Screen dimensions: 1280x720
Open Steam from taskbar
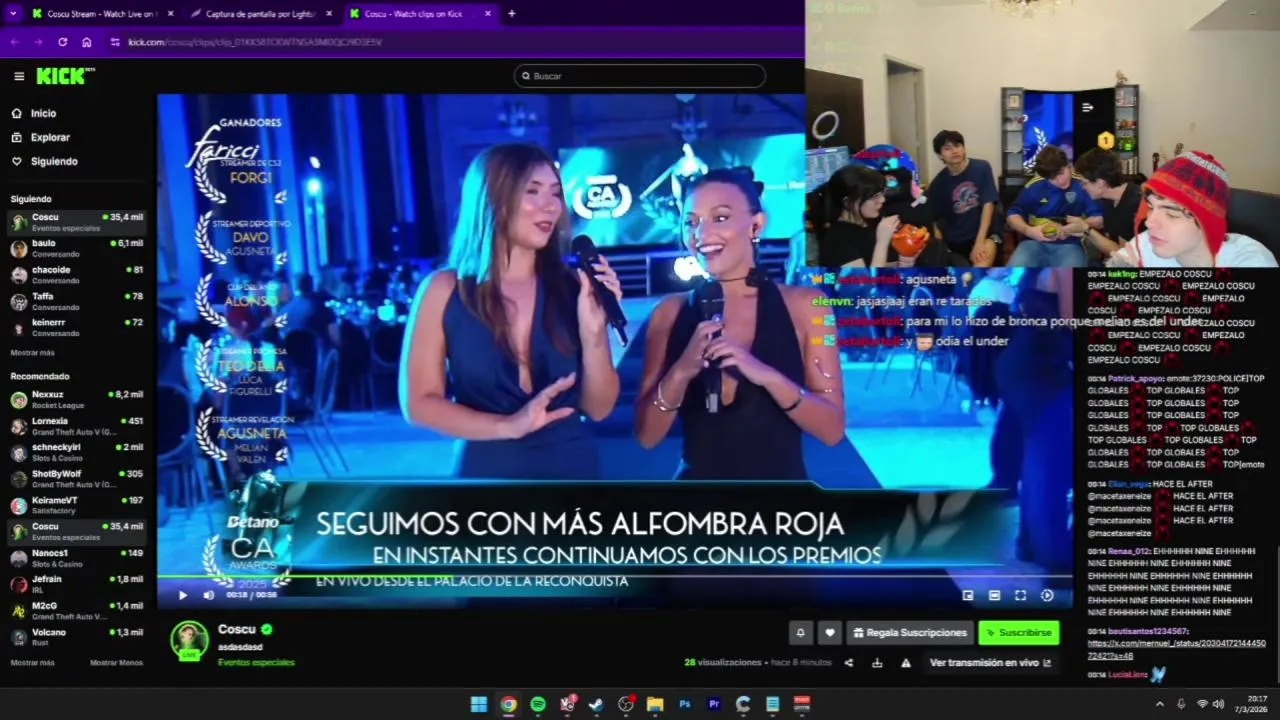point(596,704)
